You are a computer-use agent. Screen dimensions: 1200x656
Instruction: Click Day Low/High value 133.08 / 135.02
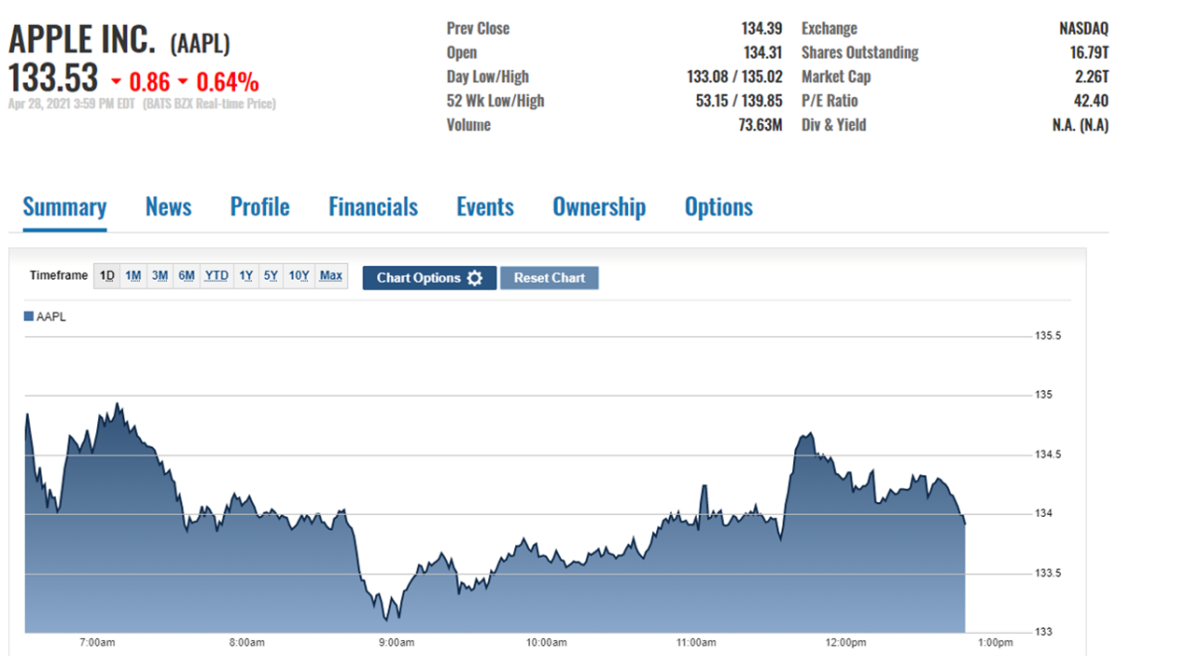(x=735, y=77)
